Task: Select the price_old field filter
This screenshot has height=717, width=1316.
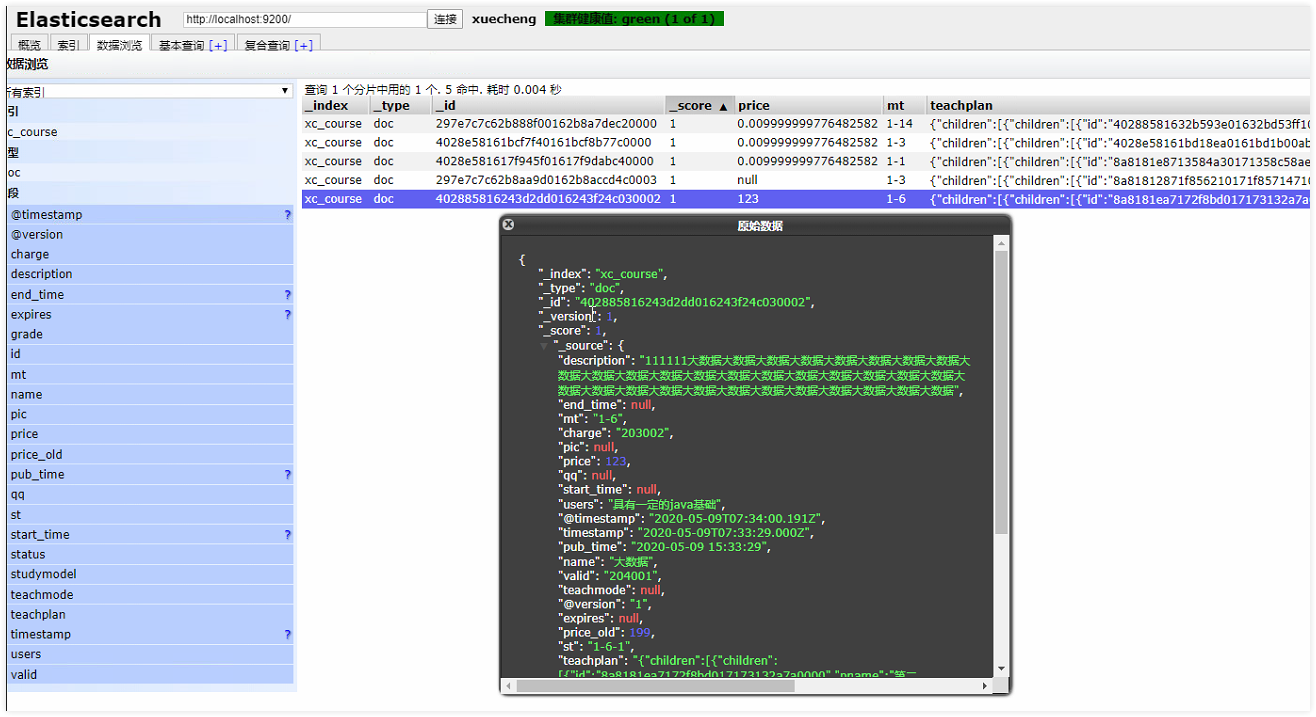Action: coord(150,455)
